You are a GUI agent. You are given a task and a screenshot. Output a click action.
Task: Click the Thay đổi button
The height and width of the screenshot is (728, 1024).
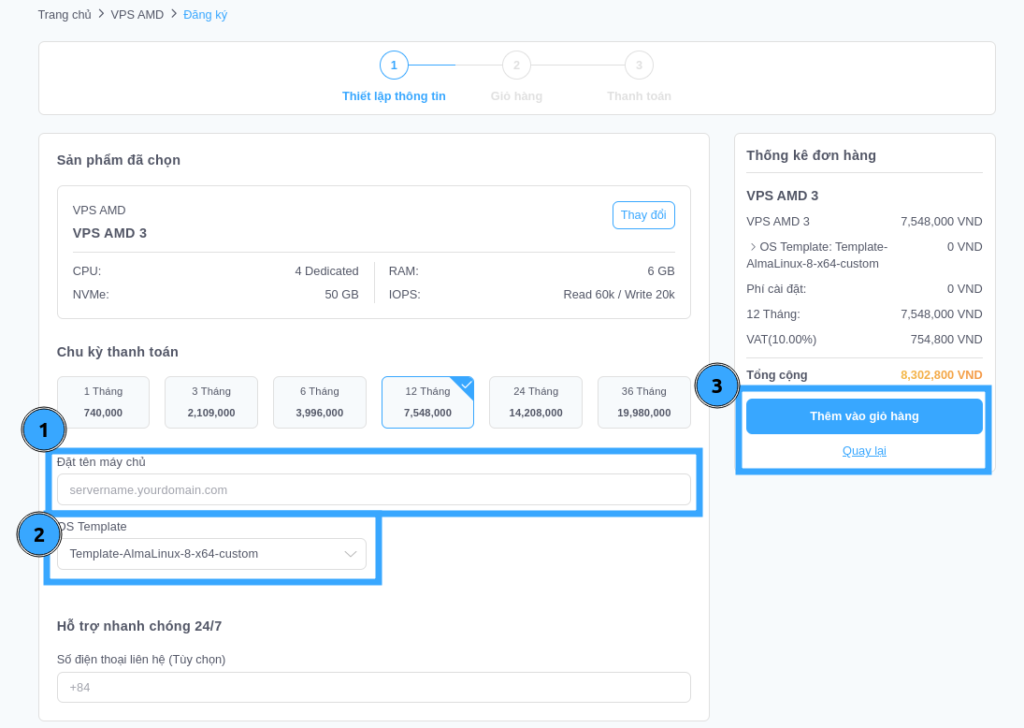[643, 215]
